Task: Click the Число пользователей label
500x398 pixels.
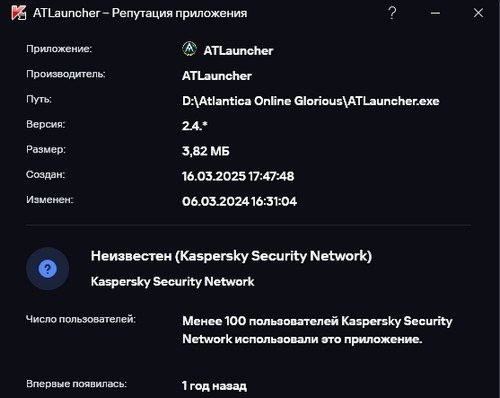Action: coord(81,319)
